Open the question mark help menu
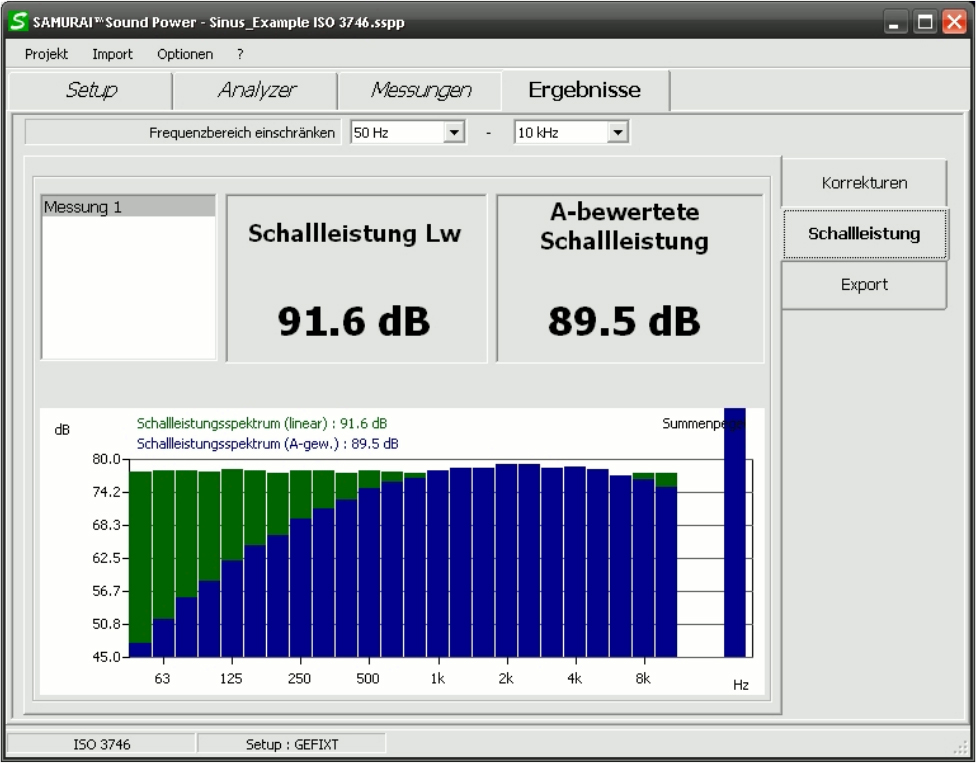976x763 pixels. click(x=240, y=54)
